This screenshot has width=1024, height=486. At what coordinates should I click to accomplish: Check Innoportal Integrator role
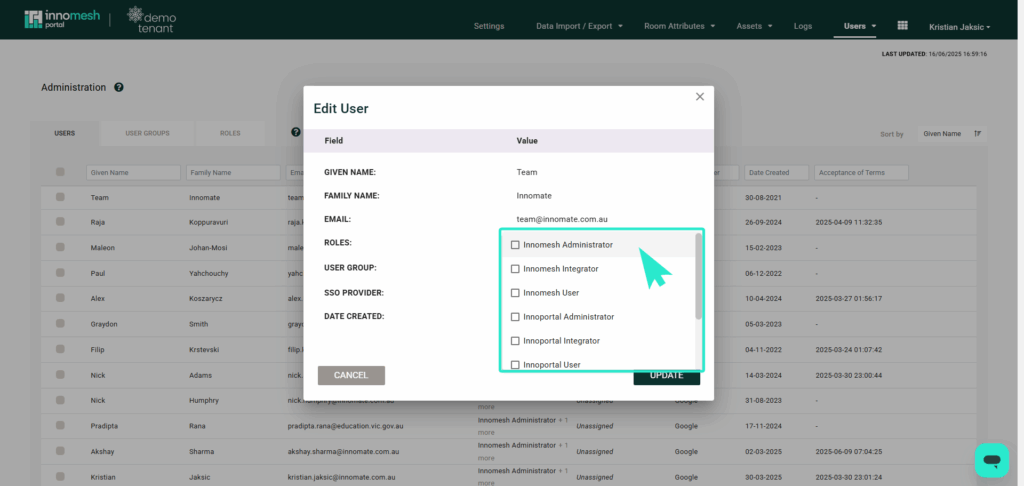[x=515, y=341]
